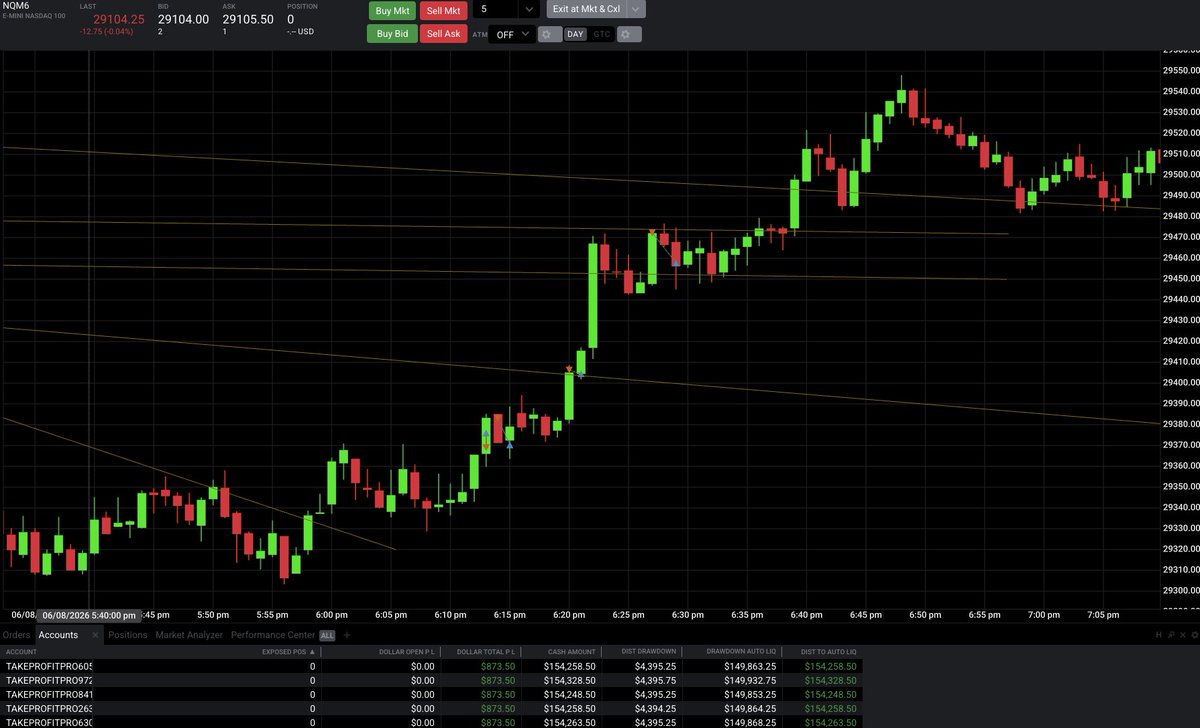Screen dimensions: 1200x728
Task: Close the bottom panel with X icon
Action: coord(1182,635)
